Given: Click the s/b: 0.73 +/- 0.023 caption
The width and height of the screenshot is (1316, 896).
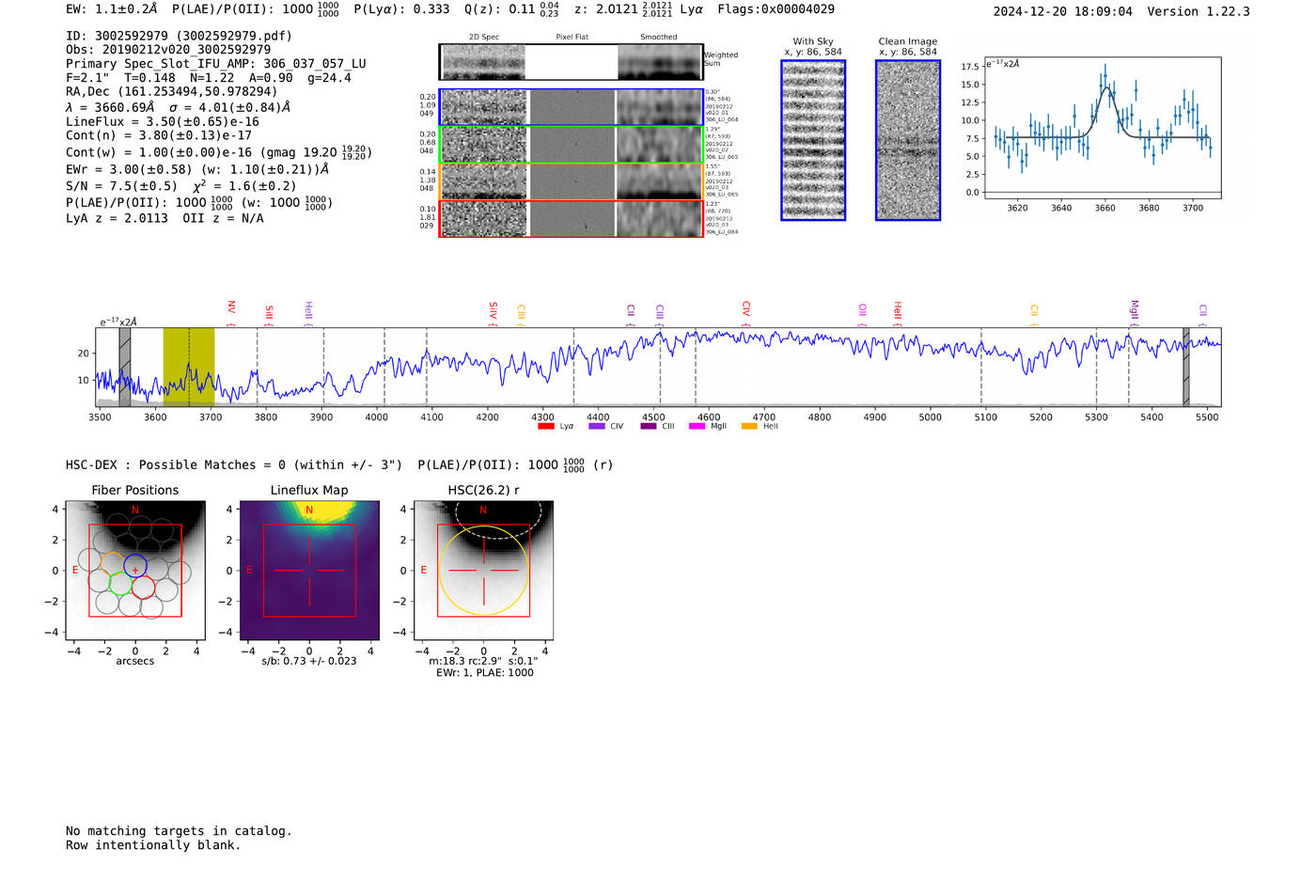Looking at the screenshot, I should pyautogui.click(x=309, y=661).
